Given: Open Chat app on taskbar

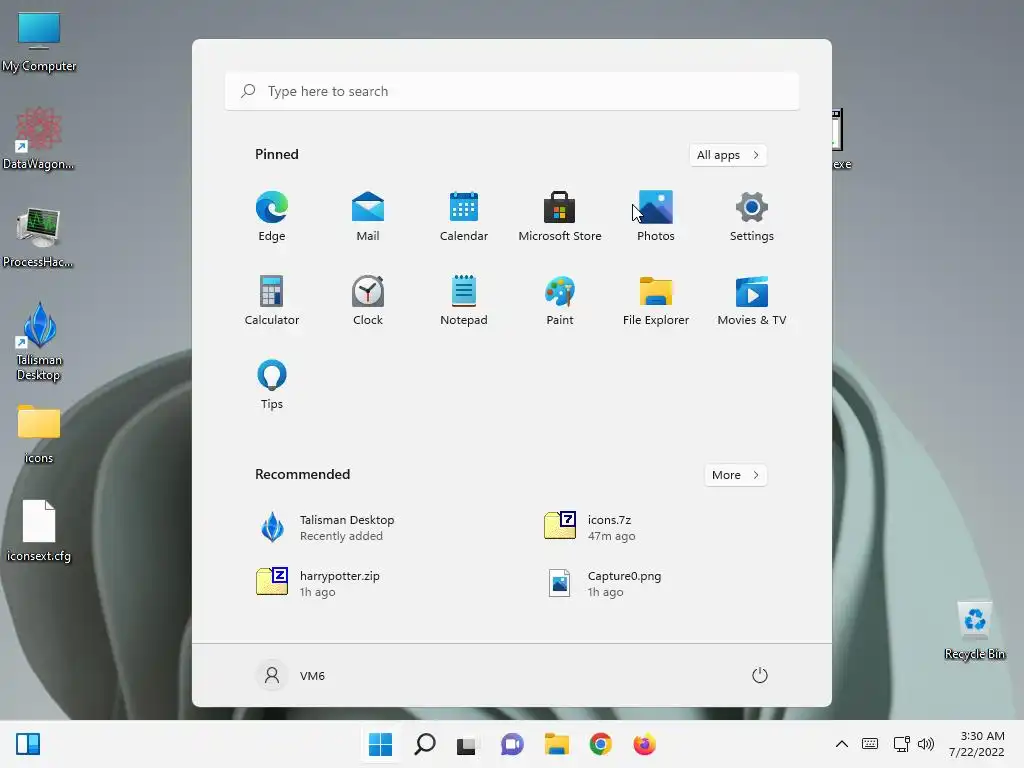Looking at the screenshot, I should pyautogui.click(x=512, y=744).
